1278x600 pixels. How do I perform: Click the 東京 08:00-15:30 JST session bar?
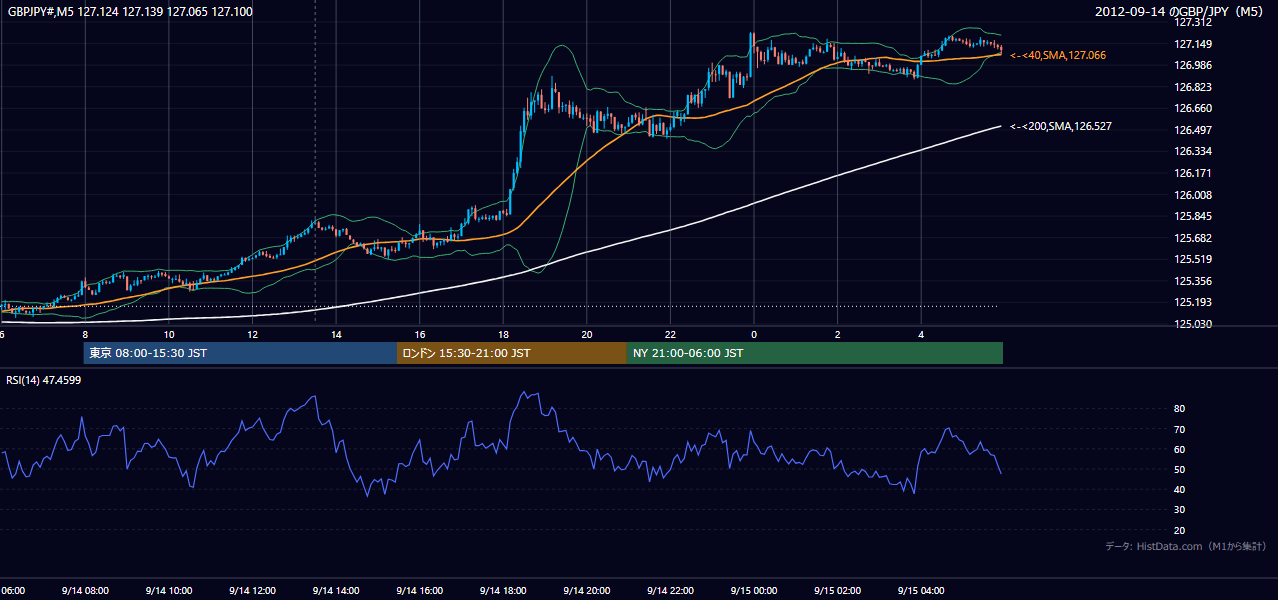[240, 353]
